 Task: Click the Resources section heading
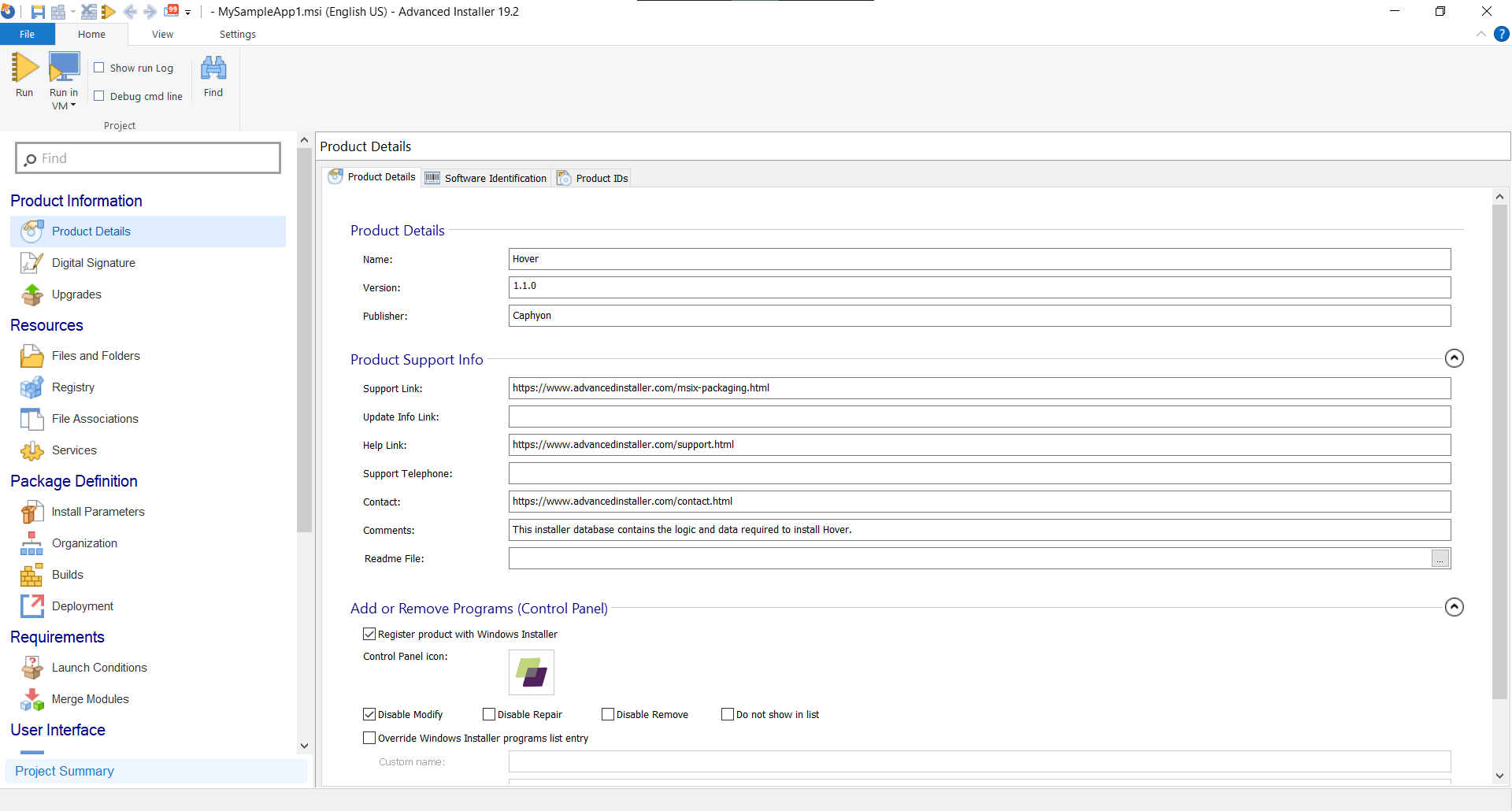point(46,325)
